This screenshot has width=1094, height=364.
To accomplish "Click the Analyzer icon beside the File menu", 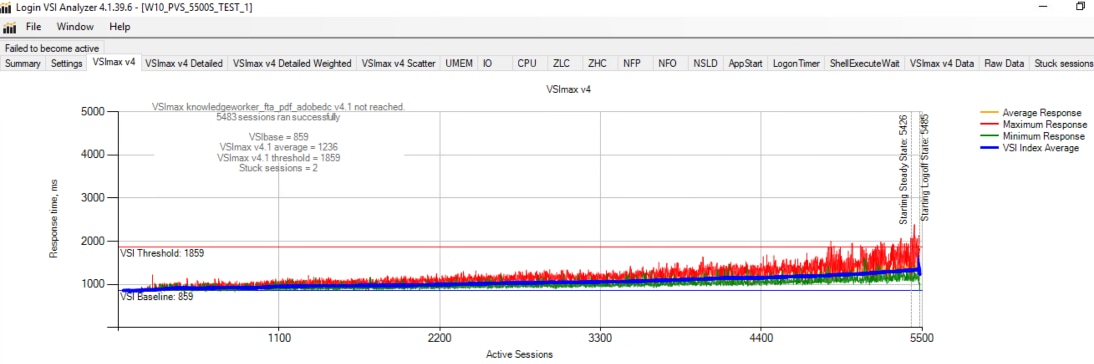I will [10, 27].
